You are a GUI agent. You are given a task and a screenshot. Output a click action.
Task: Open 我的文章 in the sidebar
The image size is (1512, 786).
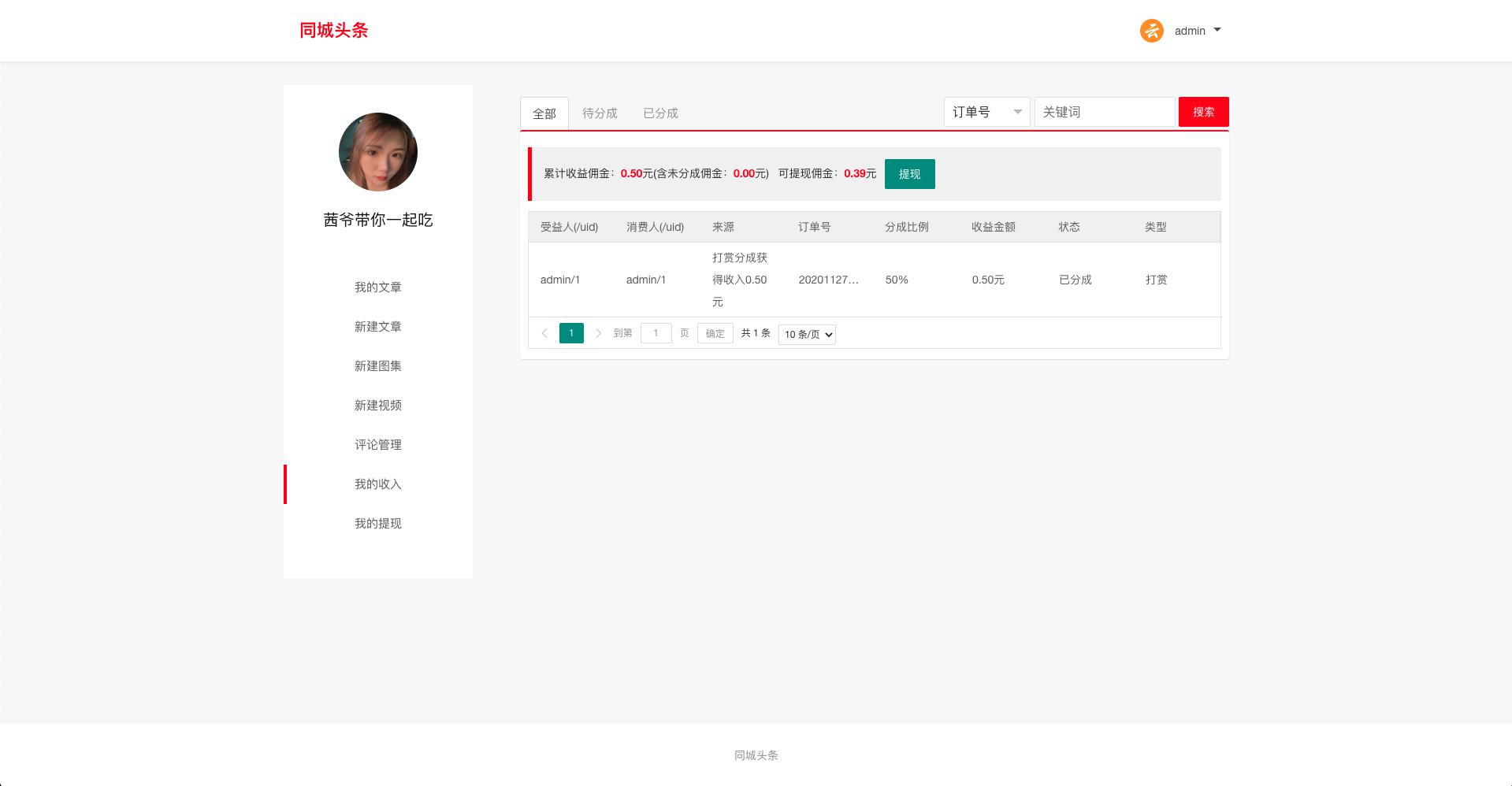click(377, 287)
